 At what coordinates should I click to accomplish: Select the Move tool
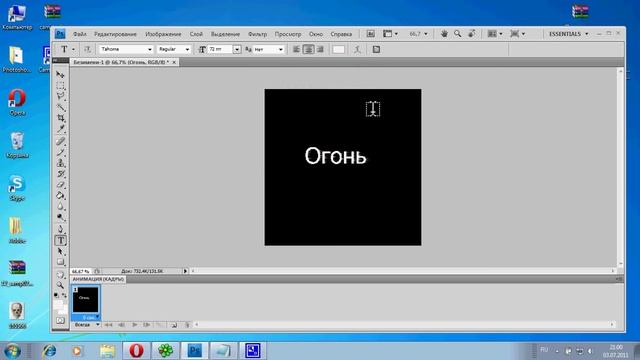click(x=60, y=75)
